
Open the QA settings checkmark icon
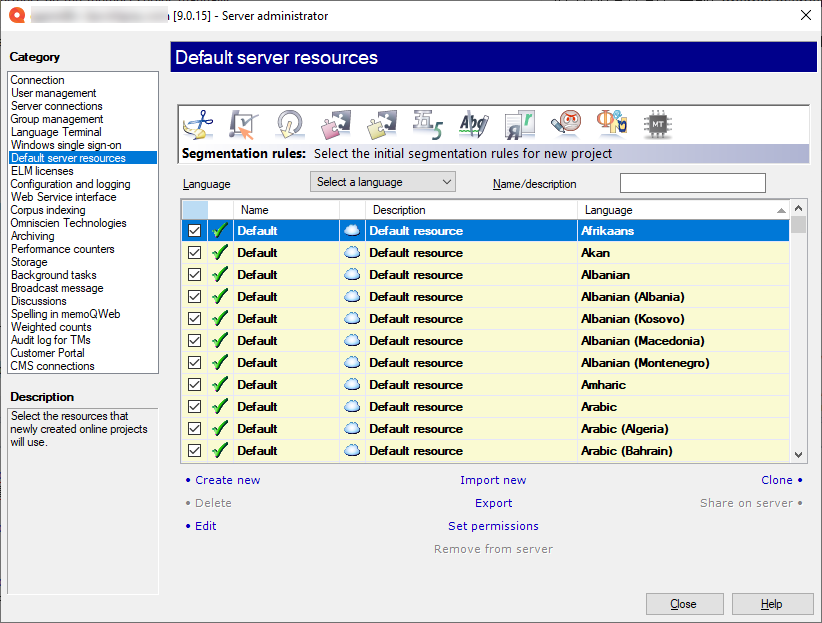244,125
